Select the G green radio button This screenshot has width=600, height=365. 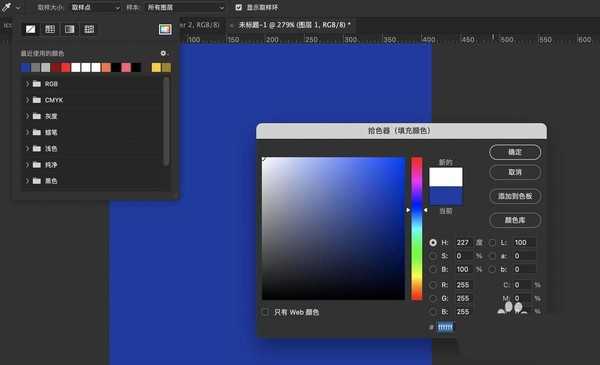pos(433,298)
